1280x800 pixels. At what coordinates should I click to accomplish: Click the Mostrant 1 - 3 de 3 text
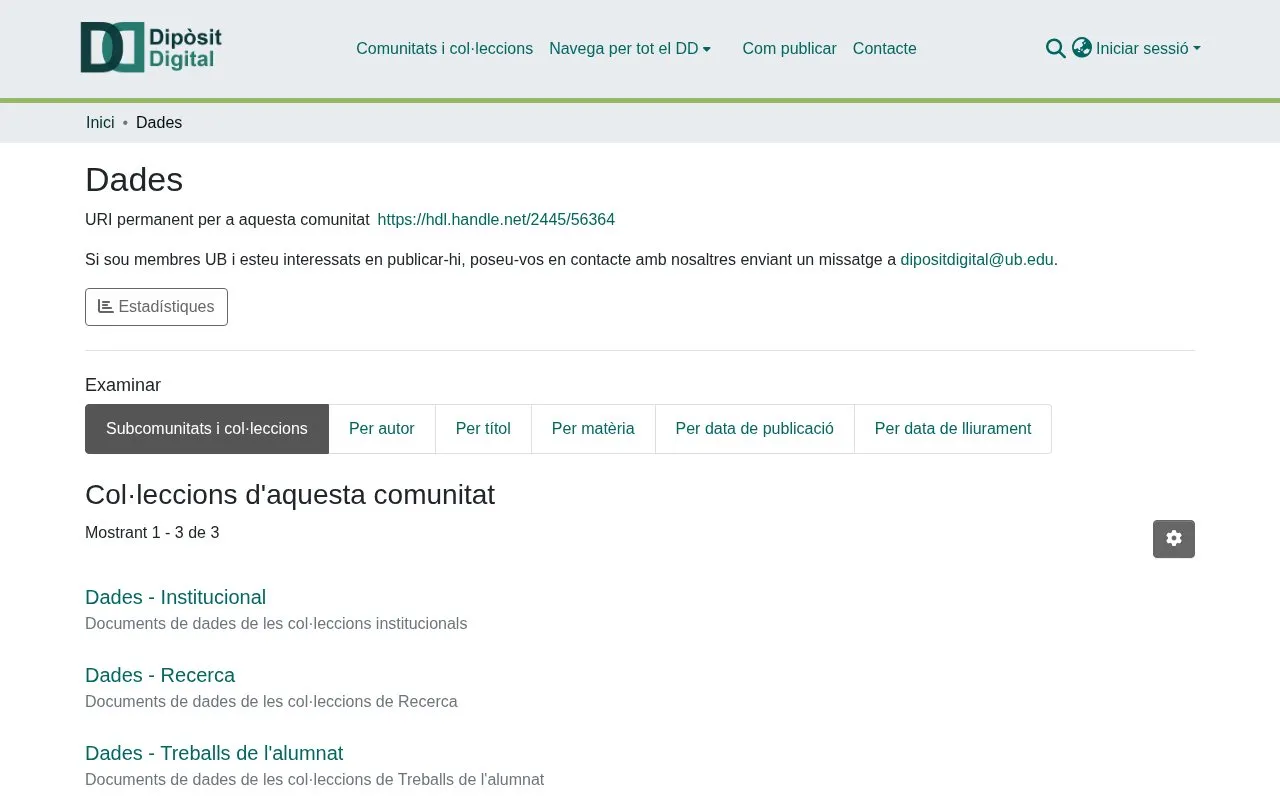click(152, 533)
